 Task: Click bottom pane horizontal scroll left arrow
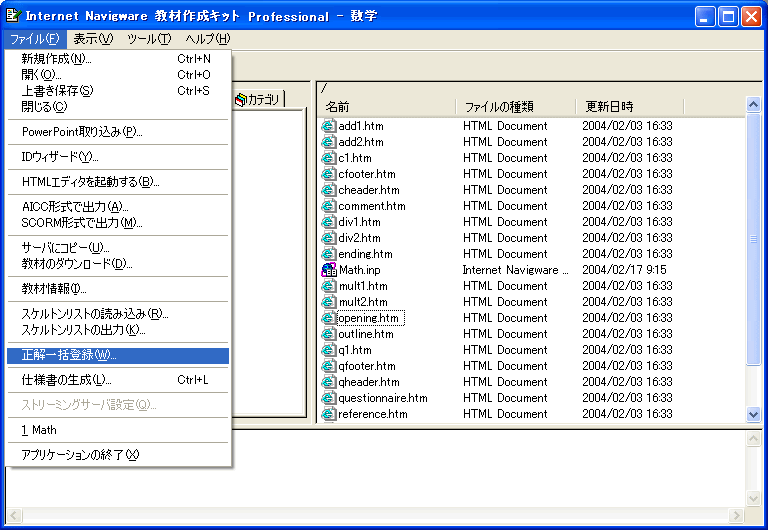14,515
